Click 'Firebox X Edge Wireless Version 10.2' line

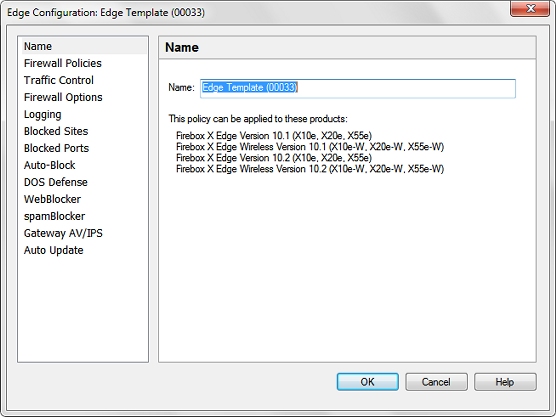[310, 169]
